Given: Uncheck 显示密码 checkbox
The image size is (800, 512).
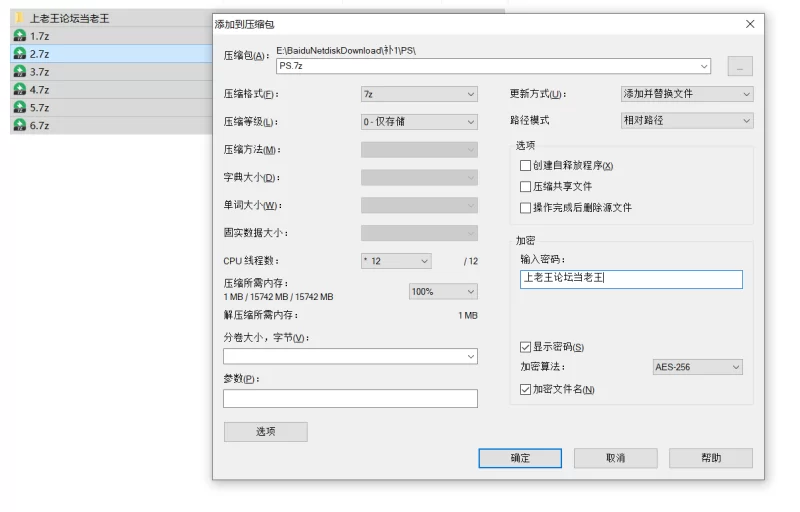Looking at the screenshot, I should tap(526, 347).
